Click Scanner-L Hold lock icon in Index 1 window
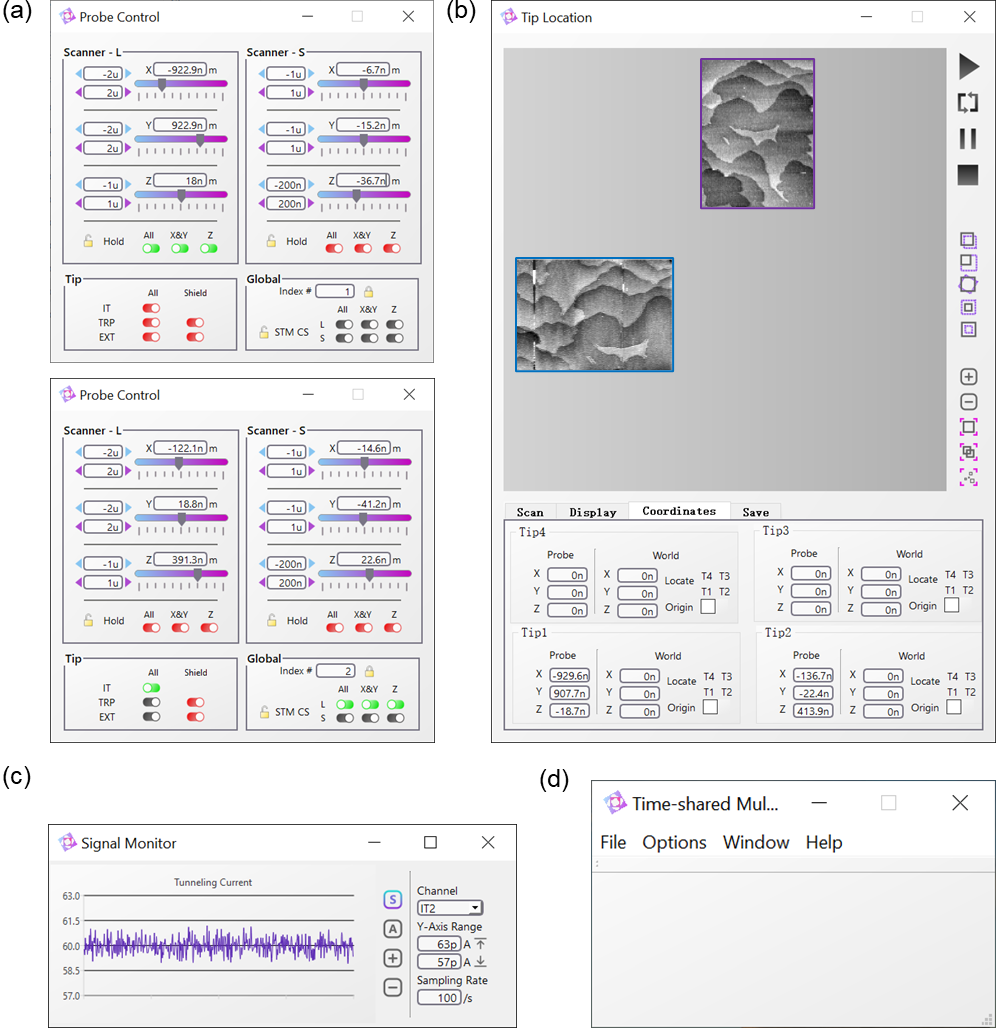Screen dimensions: 1000x1028 (x=89, y=241)
